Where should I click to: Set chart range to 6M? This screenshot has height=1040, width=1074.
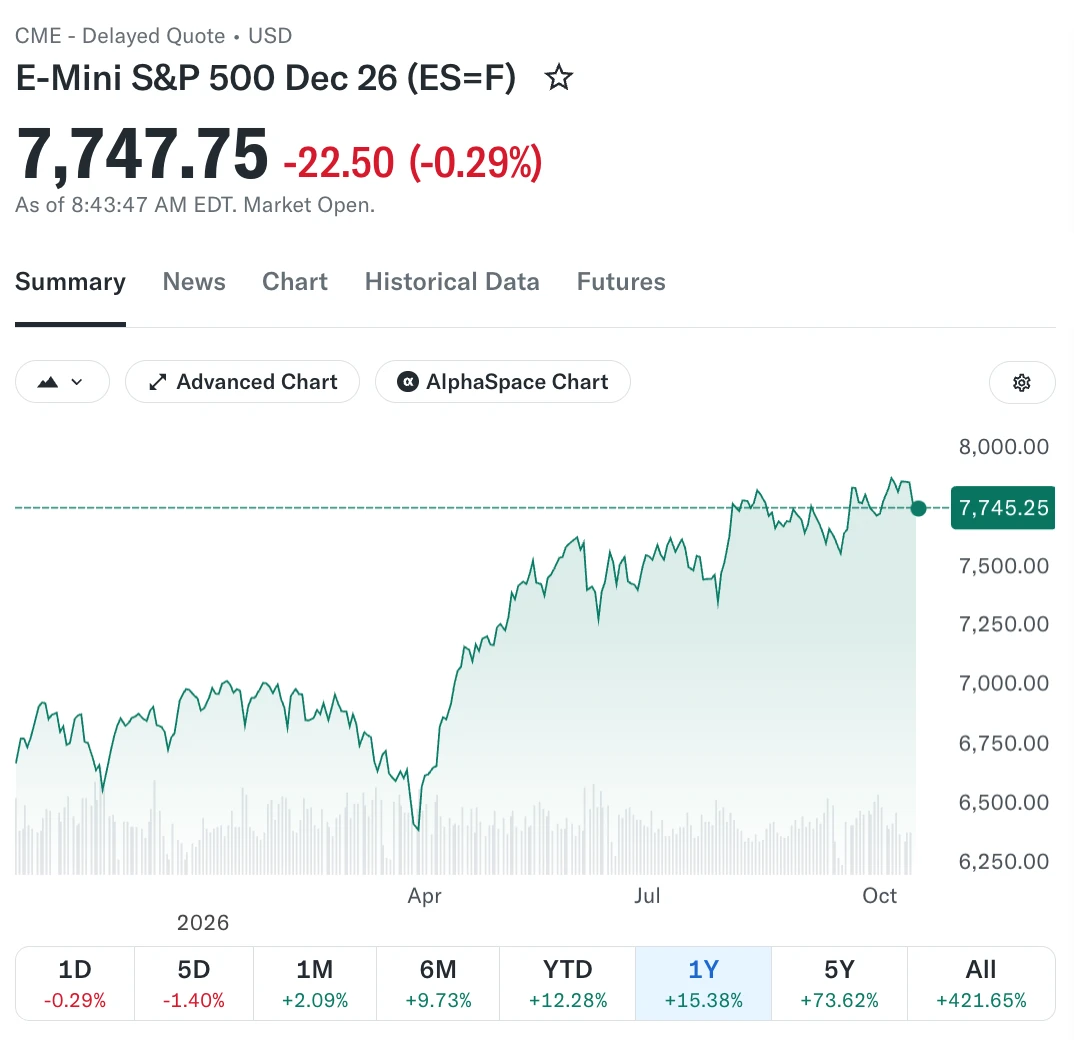(438, 983)
